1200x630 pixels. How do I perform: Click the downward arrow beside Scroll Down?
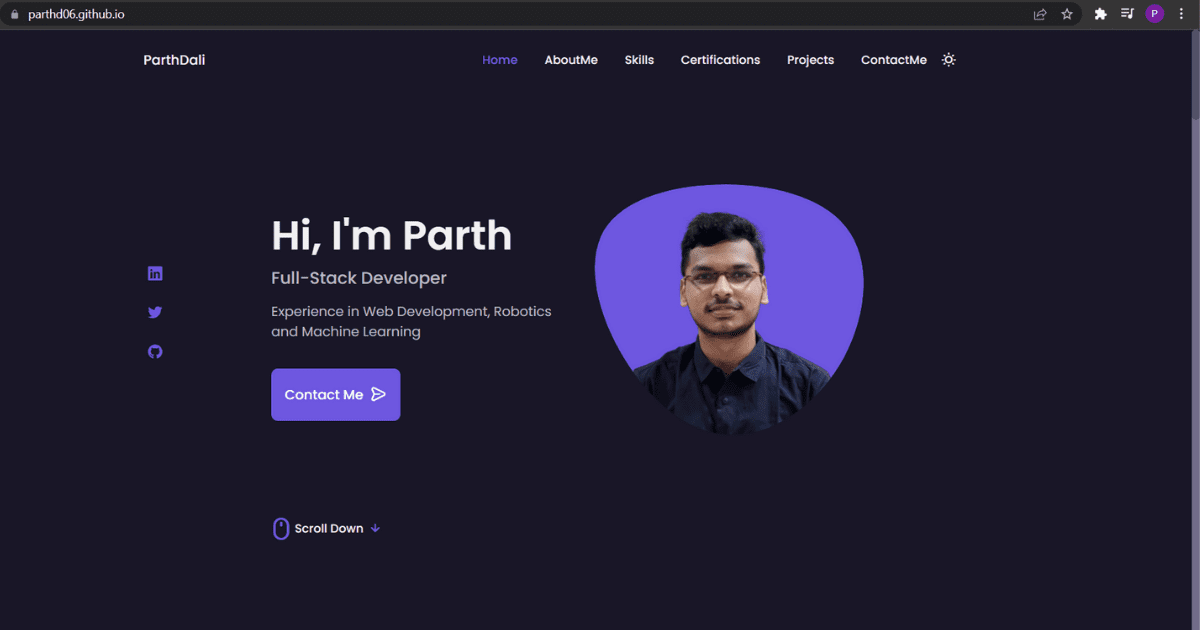(375, 528)
